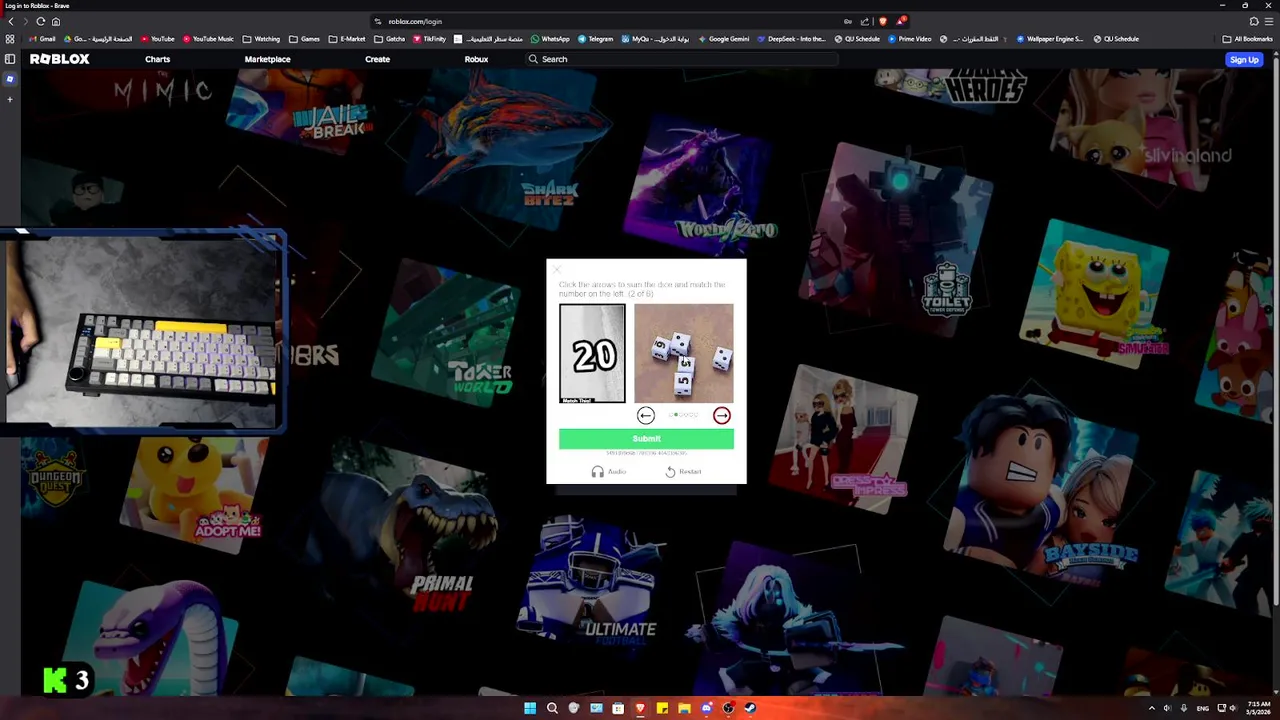Click the Sign Up button
Screen dimensions: 1280x720
click(1244, 60)
